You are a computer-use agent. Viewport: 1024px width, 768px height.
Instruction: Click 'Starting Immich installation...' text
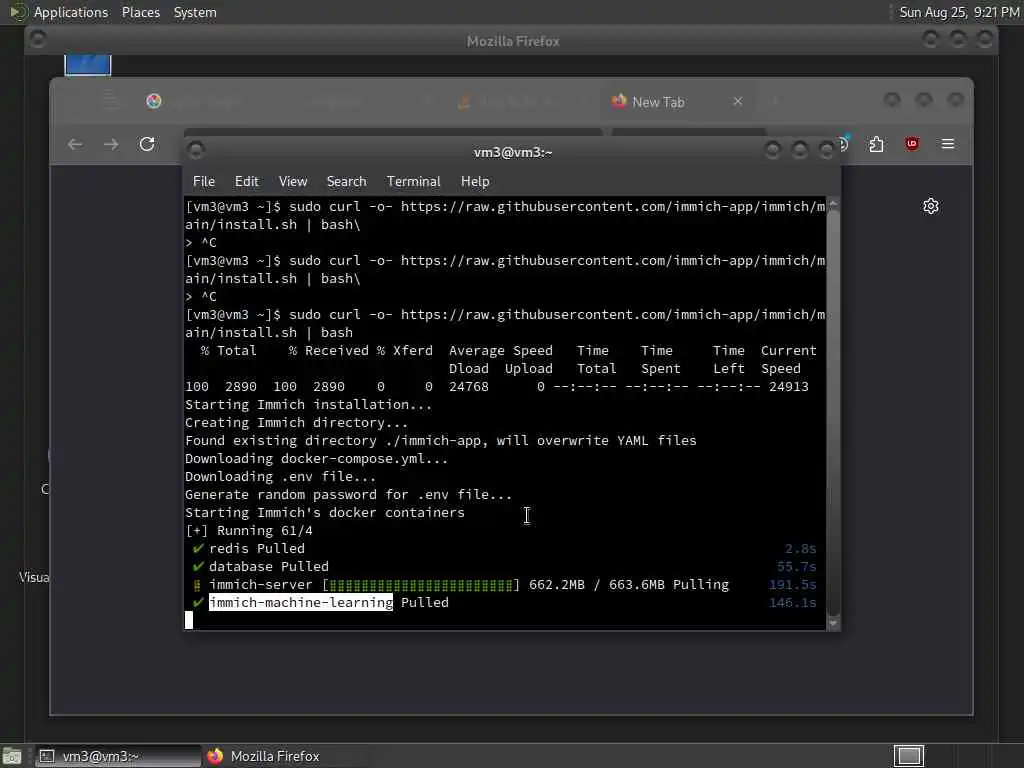(x=308, y=404)
